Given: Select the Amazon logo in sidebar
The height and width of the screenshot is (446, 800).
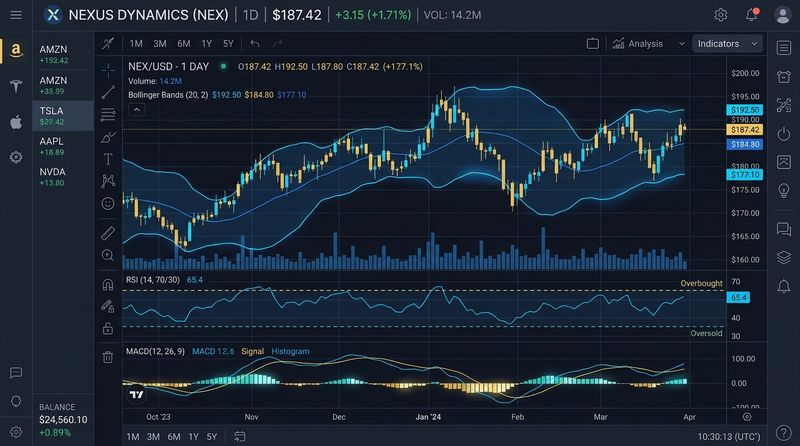Looking at the screenshot, I should [x=16, y=51].
